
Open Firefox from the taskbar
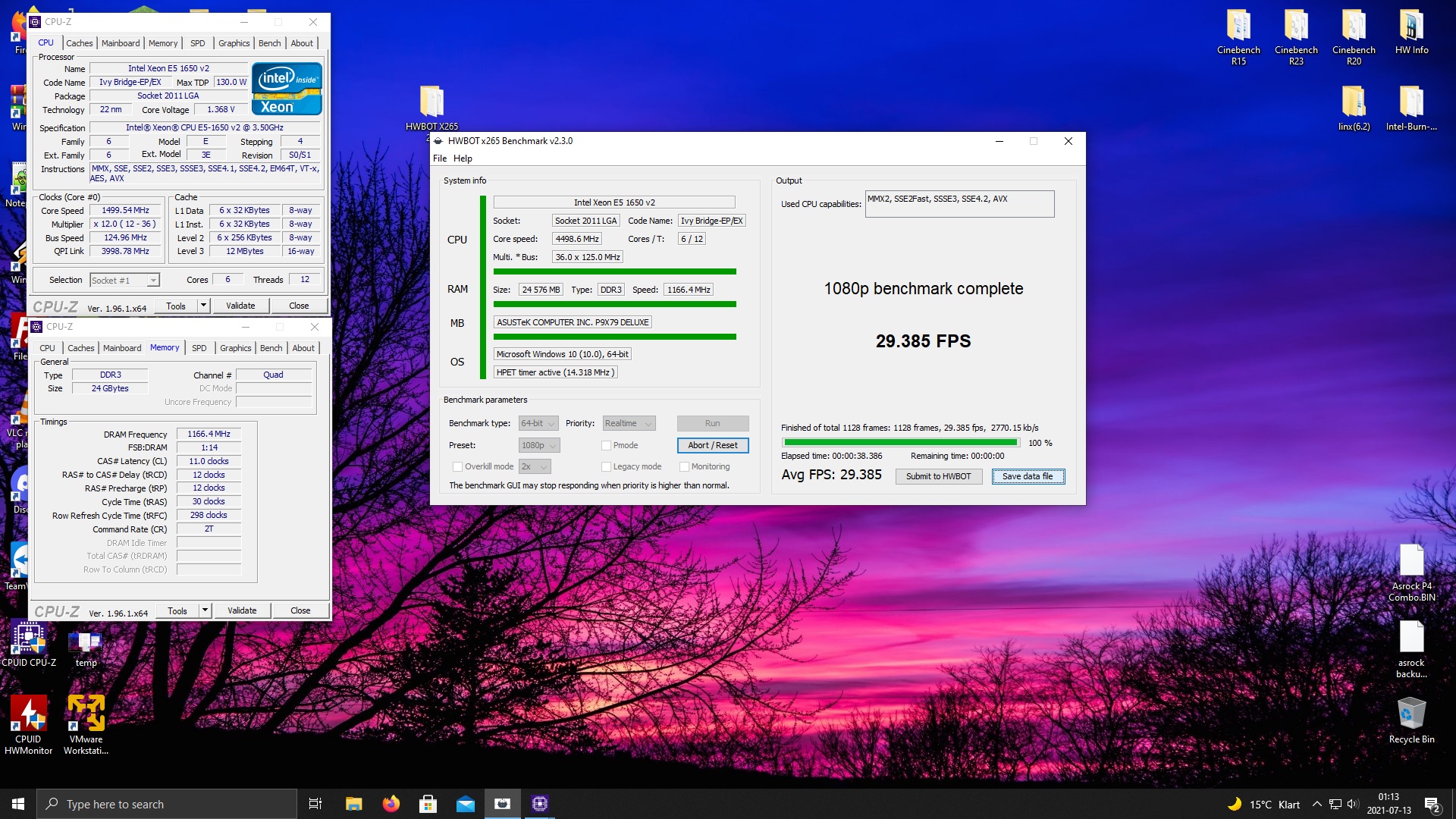[x=391, y=804]
